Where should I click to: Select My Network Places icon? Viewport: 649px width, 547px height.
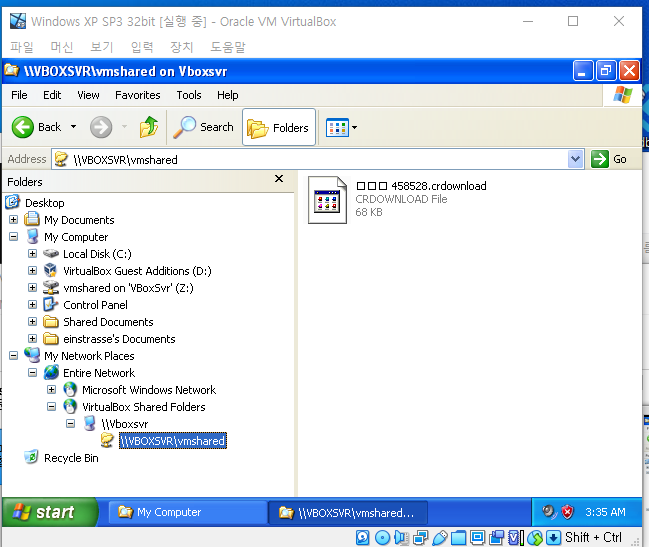32,355
